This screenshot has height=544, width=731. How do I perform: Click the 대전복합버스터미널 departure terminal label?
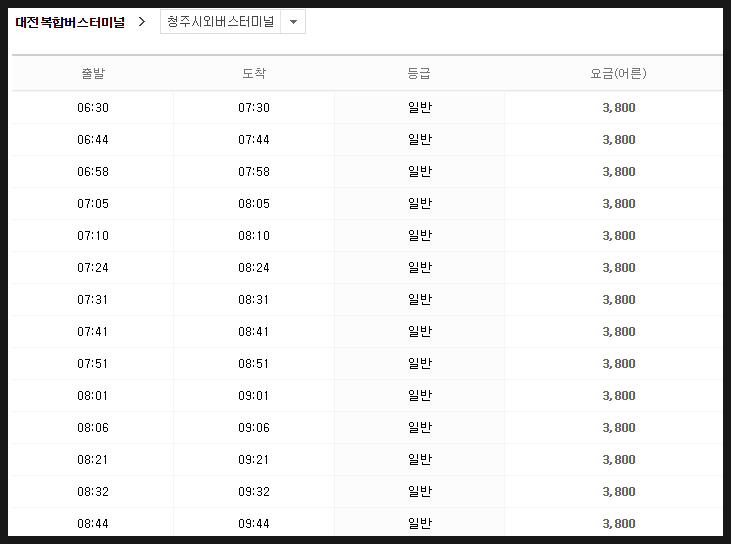[x=70, y=22]
